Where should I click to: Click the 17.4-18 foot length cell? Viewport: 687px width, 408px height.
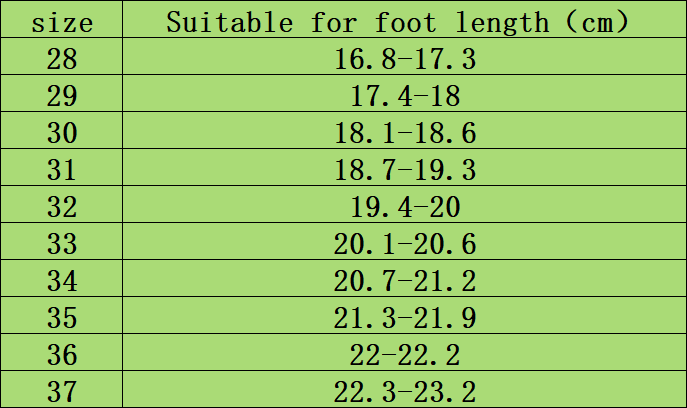[404, 97]
